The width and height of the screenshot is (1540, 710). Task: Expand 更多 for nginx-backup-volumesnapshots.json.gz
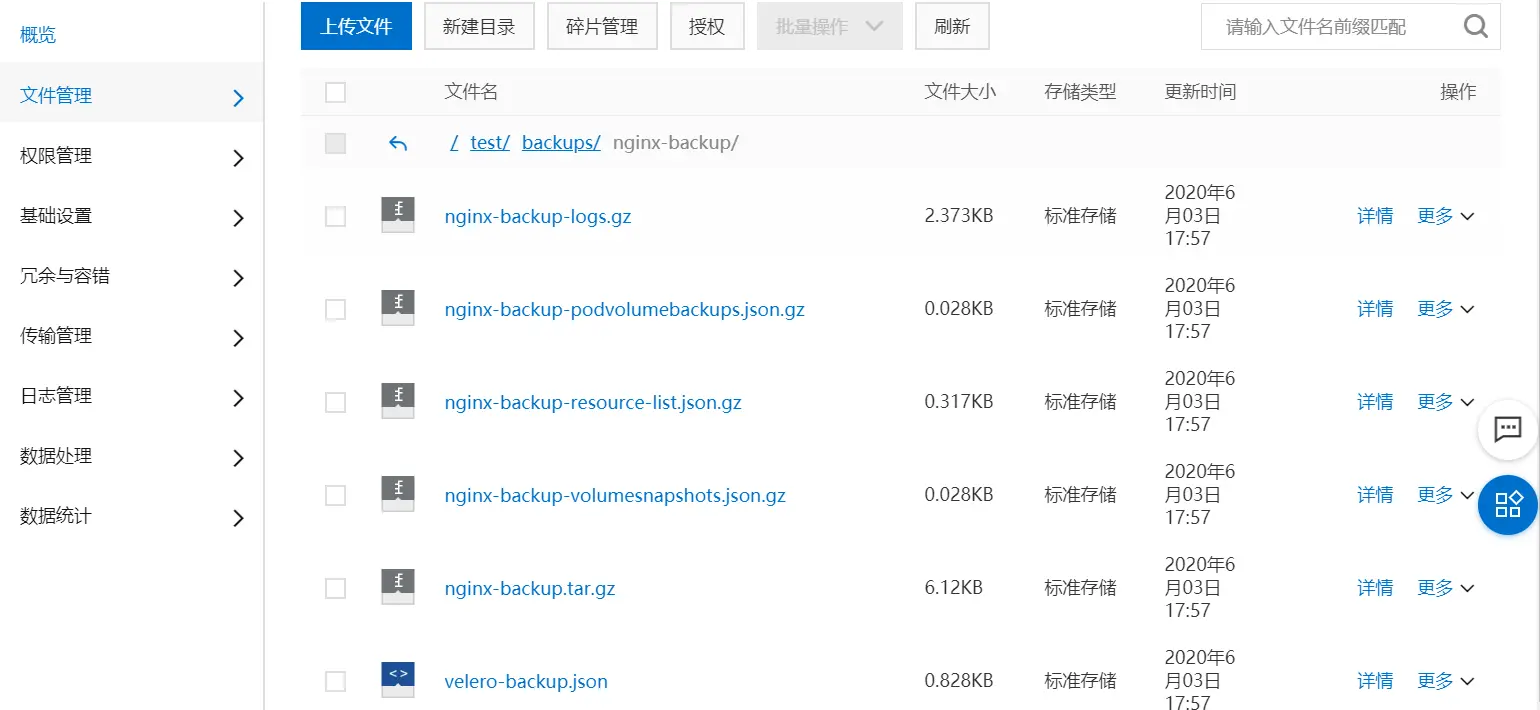point(1446,494)
